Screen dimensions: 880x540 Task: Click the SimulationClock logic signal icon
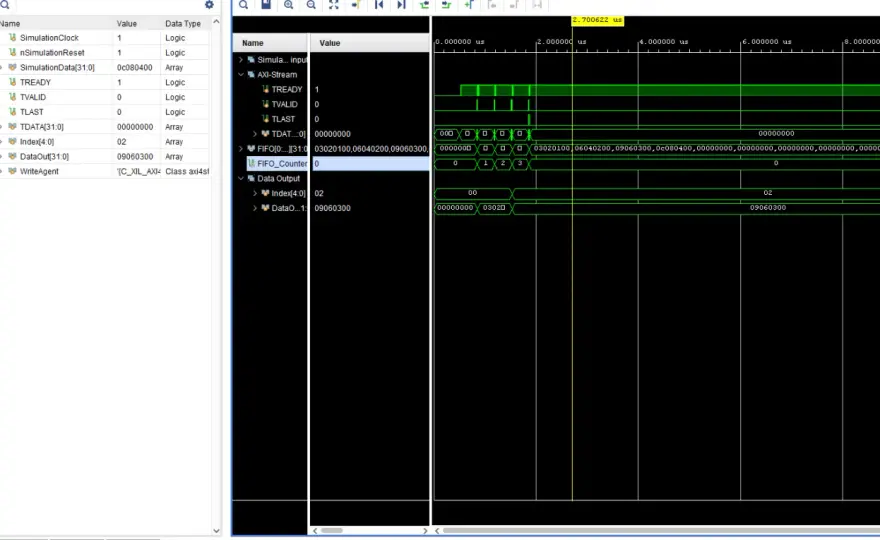(12, 38)
